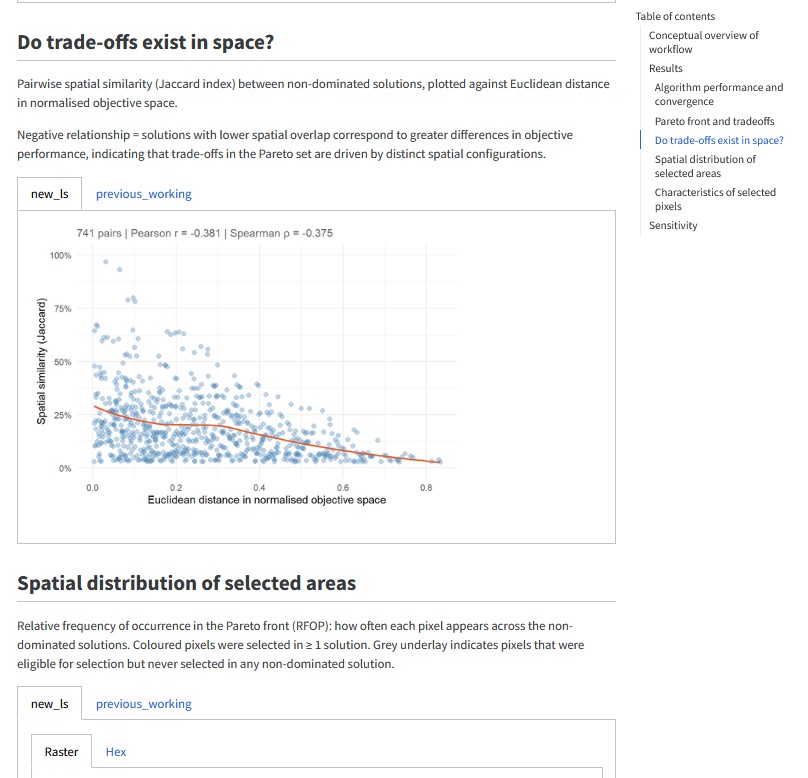Click the Spatial distribution of selected areas heading
808x778 pixels.
187,583
